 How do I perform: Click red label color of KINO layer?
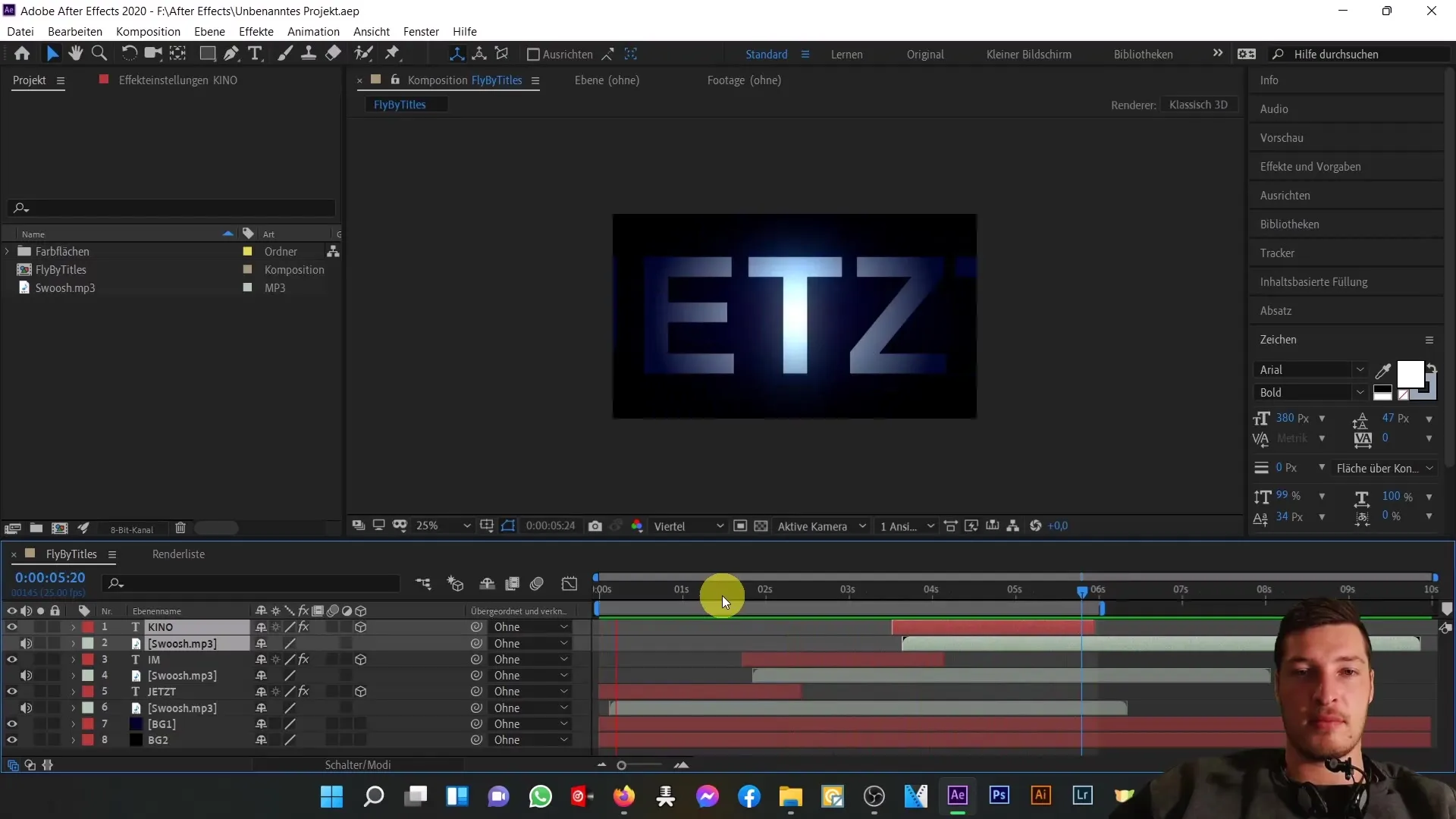click(88, 627)
